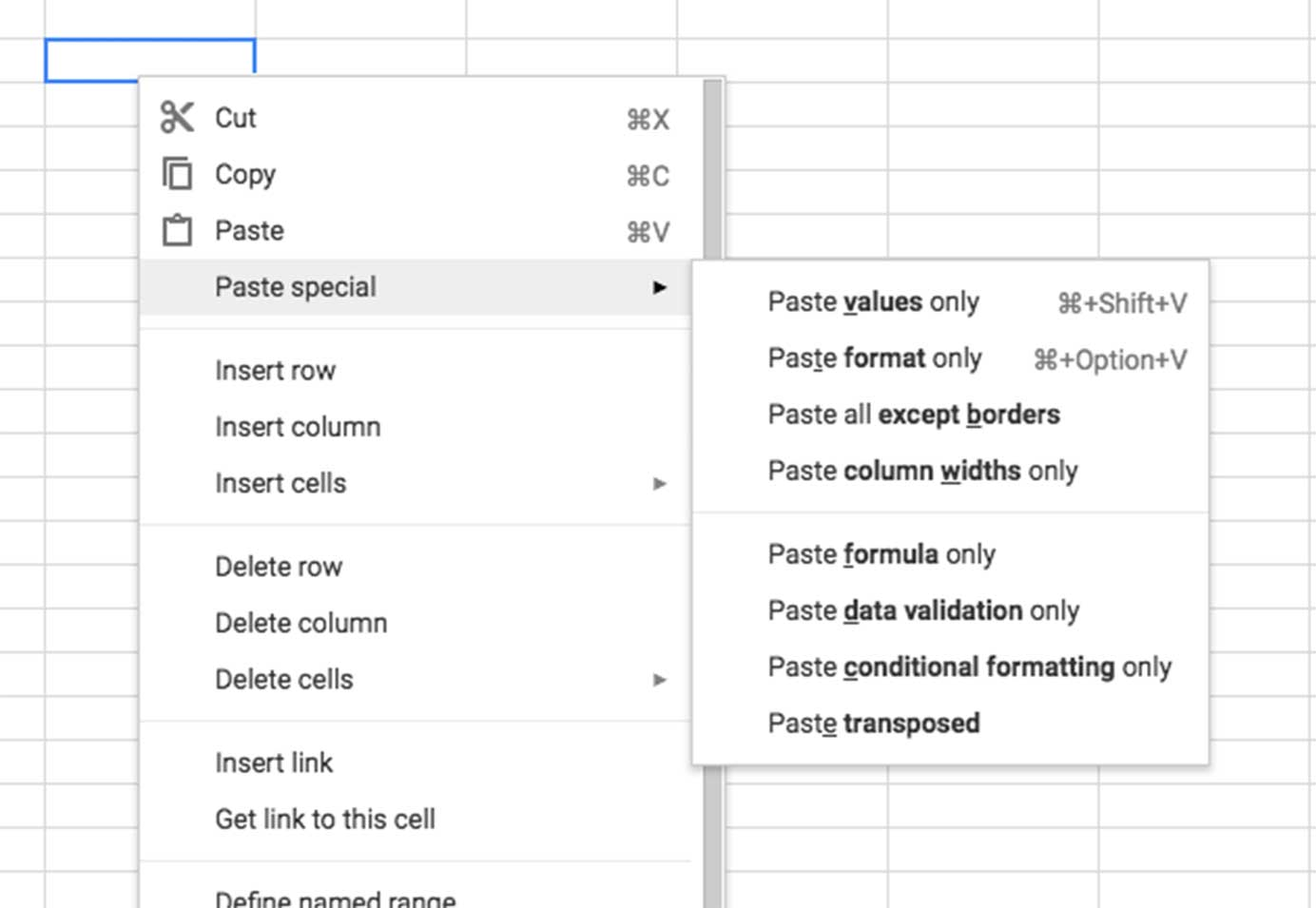Expand the Delete cells submenu arrow
Viewport: 1316px width, 908px height.
(x=660, y=680)
